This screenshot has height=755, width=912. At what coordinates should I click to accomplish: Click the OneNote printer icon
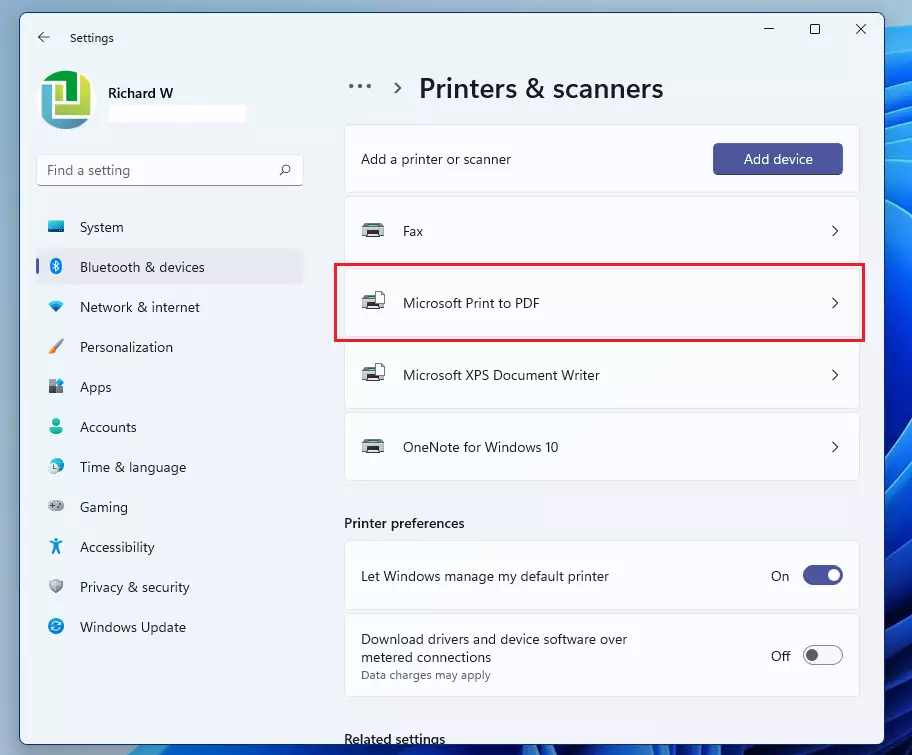[x=373, y=447]
